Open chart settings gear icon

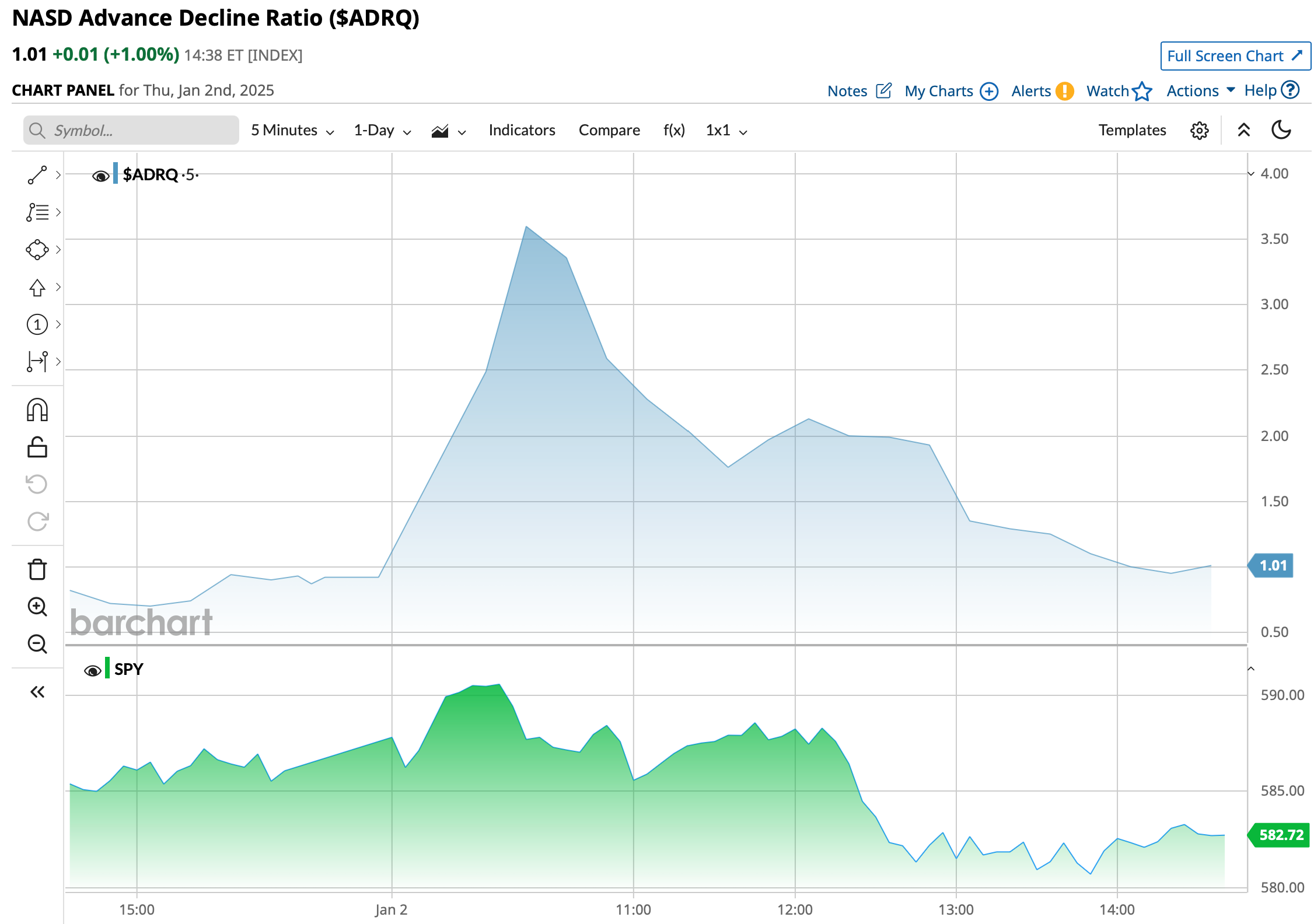pyautogui.click(x=1199, y=130)
